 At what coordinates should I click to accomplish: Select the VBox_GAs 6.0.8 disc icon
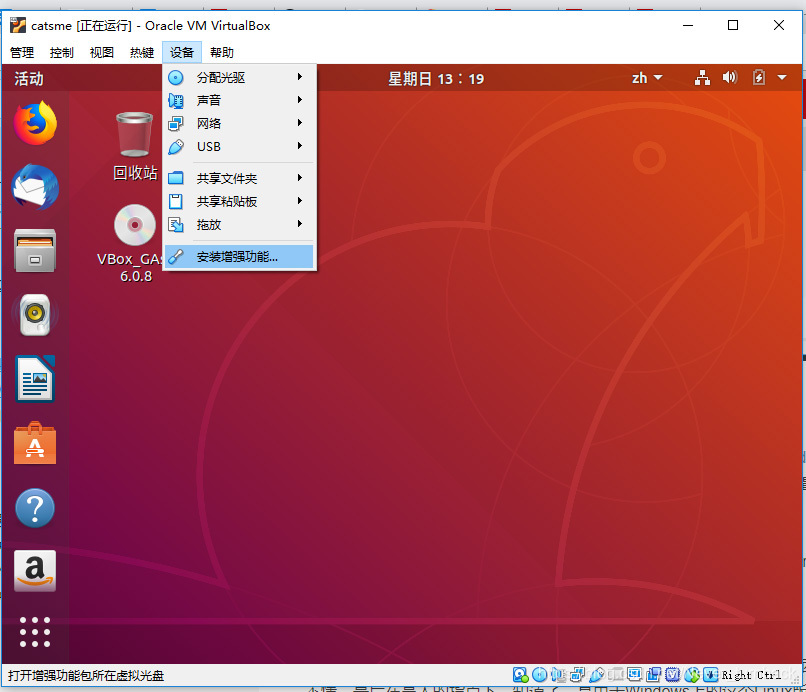click(x=135, y=244)
